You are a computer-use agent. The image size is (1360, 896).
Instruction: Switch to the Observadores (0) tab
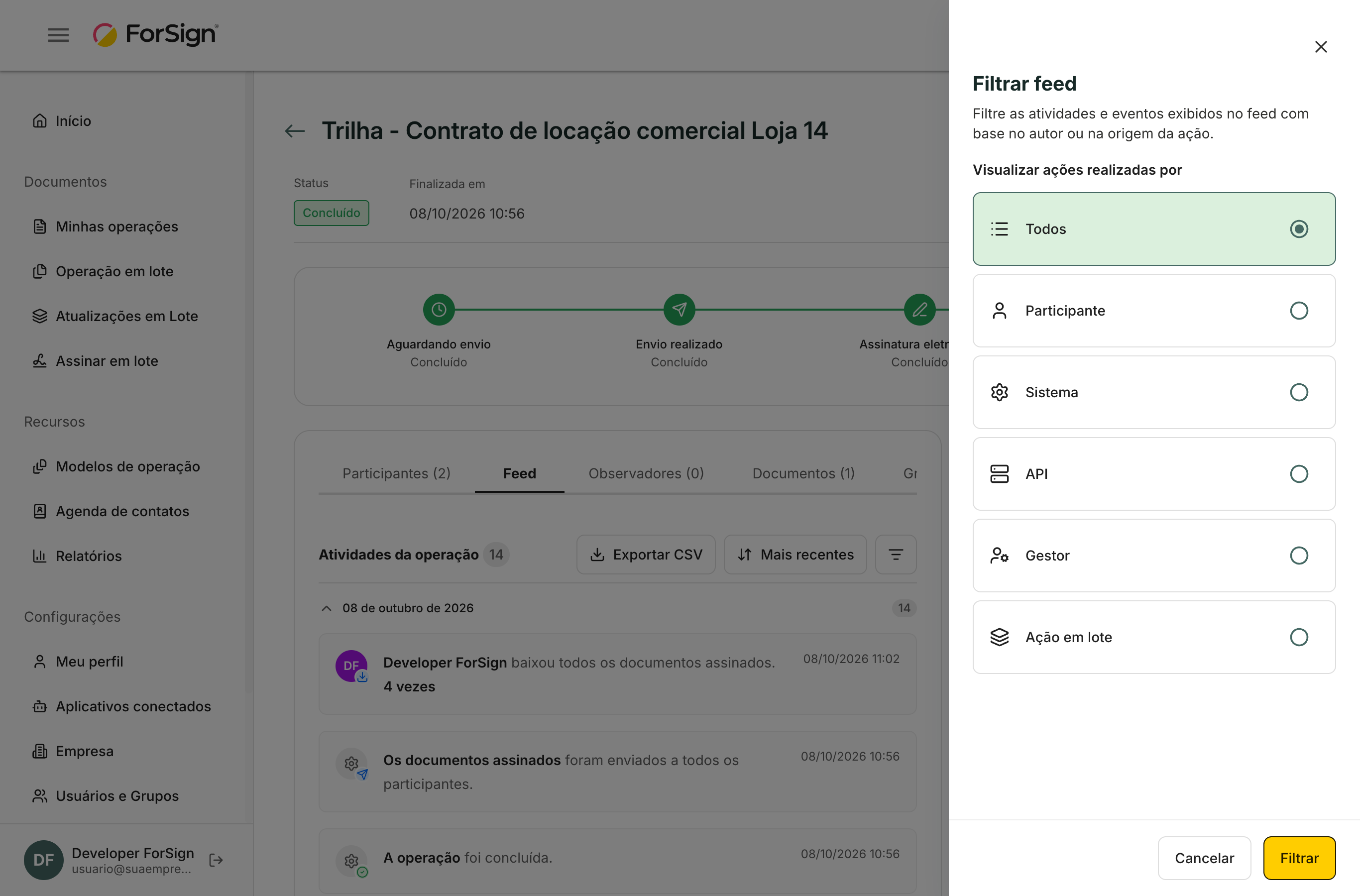646,473
